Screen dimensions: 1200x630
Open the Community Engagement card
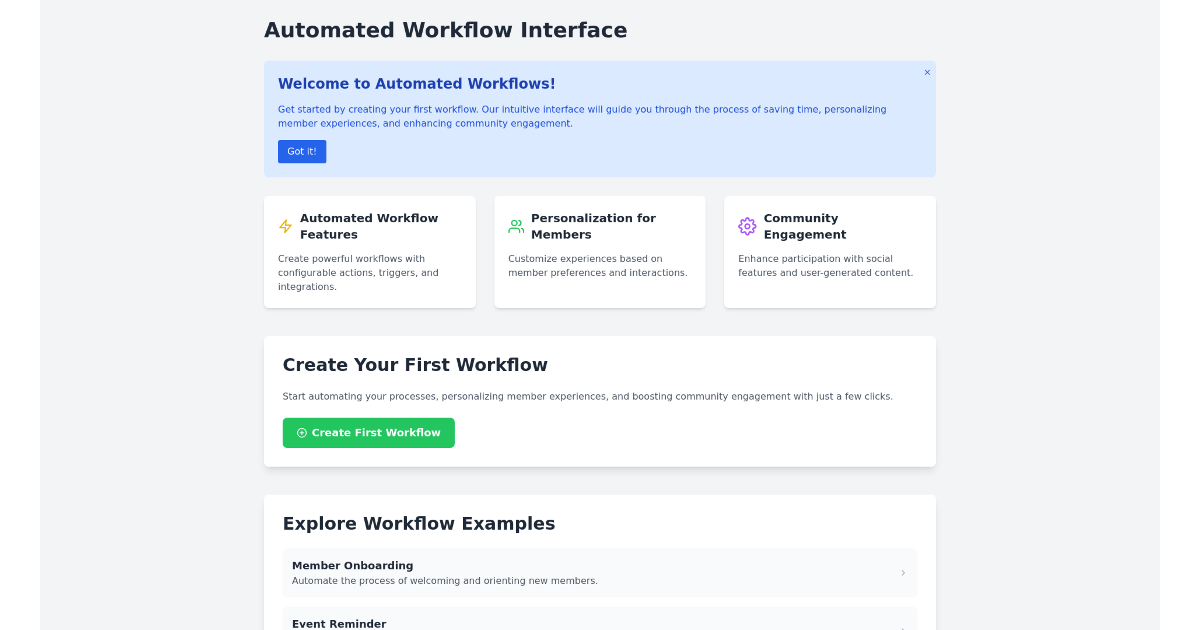pos(829,252)
